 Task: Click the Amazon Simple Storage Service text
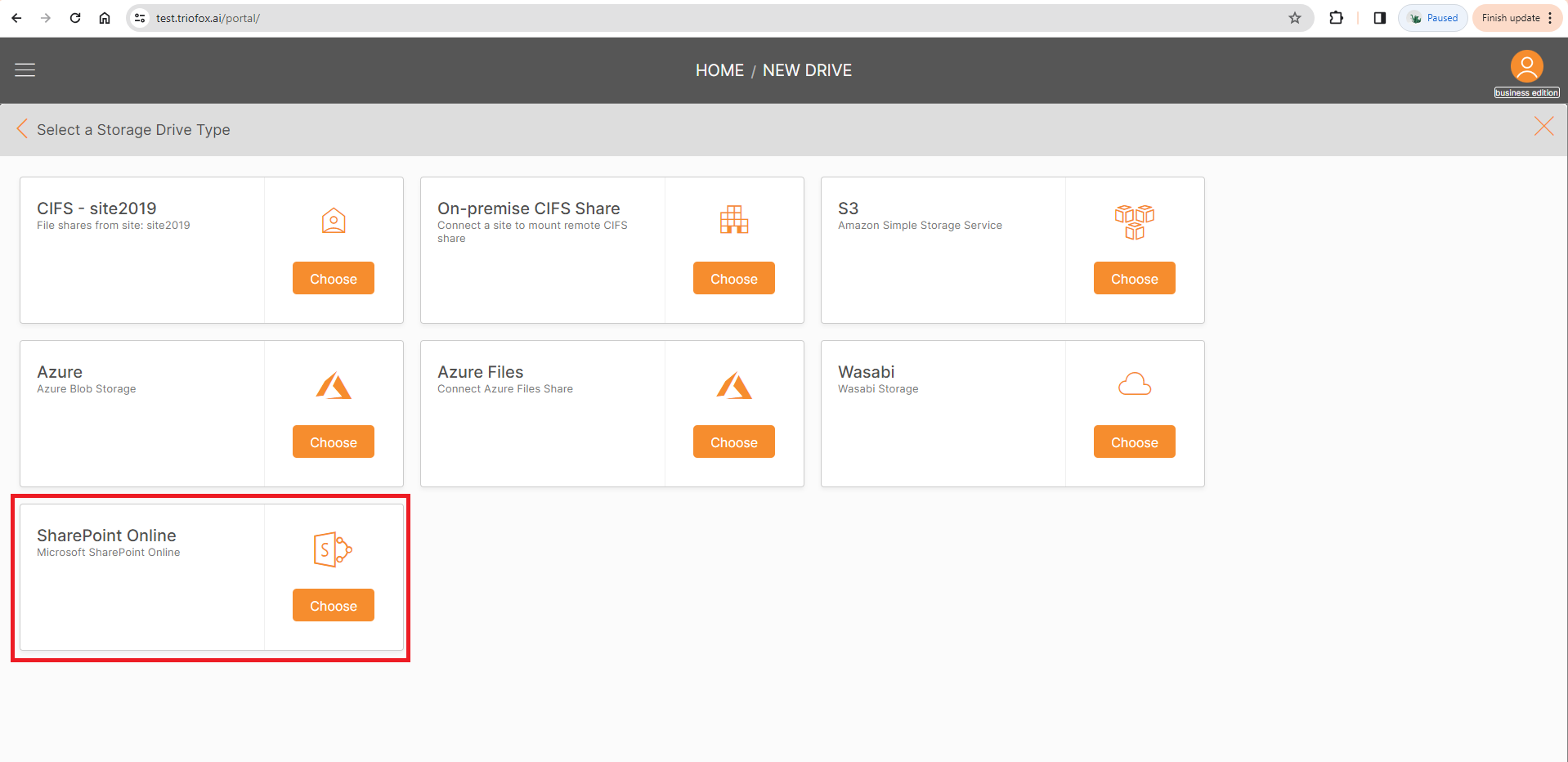[920, 226]
